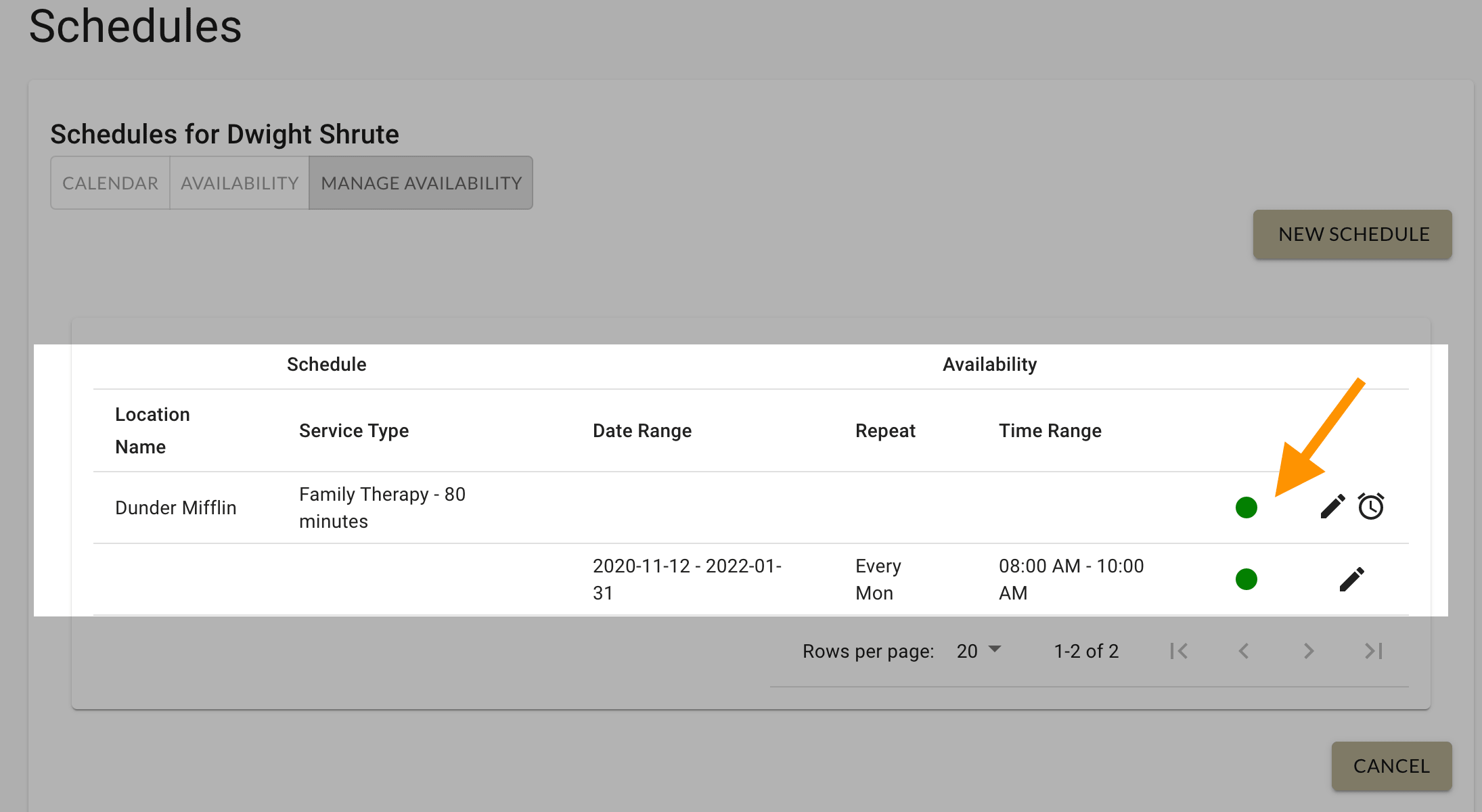This screenshot has width=1482, height=812.
Task: Toggle the green status indicator for Family Therapy schedule
Action: click(x=1246, y=507)
